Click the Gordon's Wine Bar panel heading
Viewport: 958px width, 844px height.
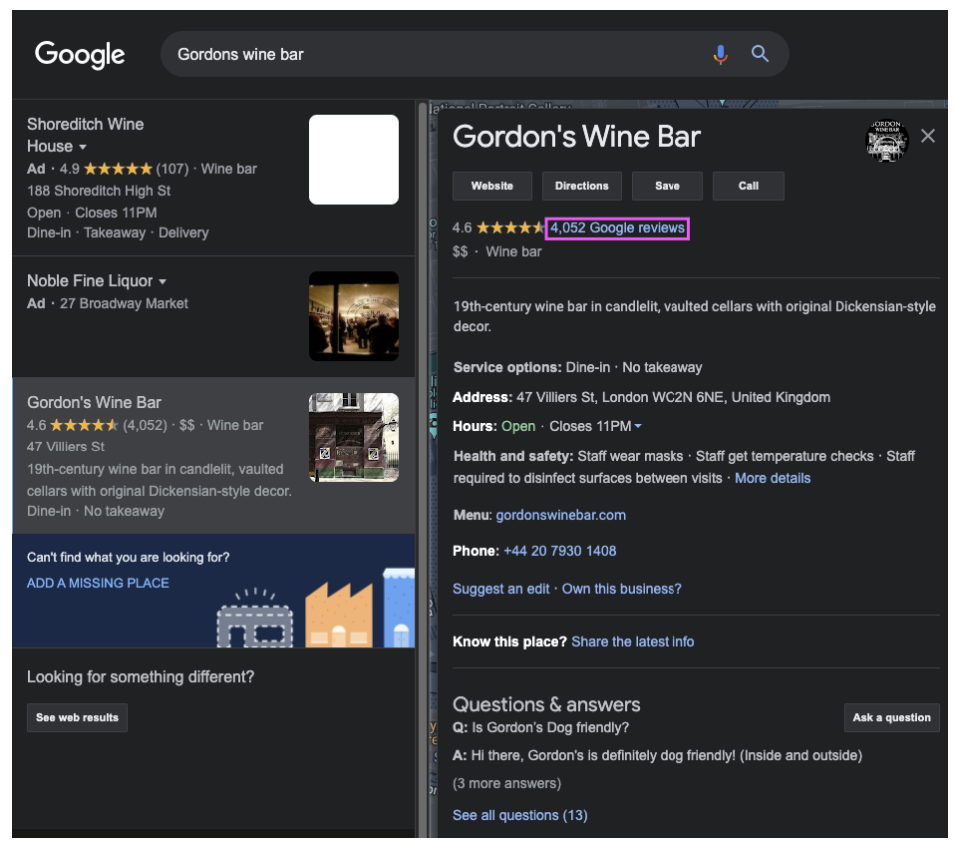[576, 136]
